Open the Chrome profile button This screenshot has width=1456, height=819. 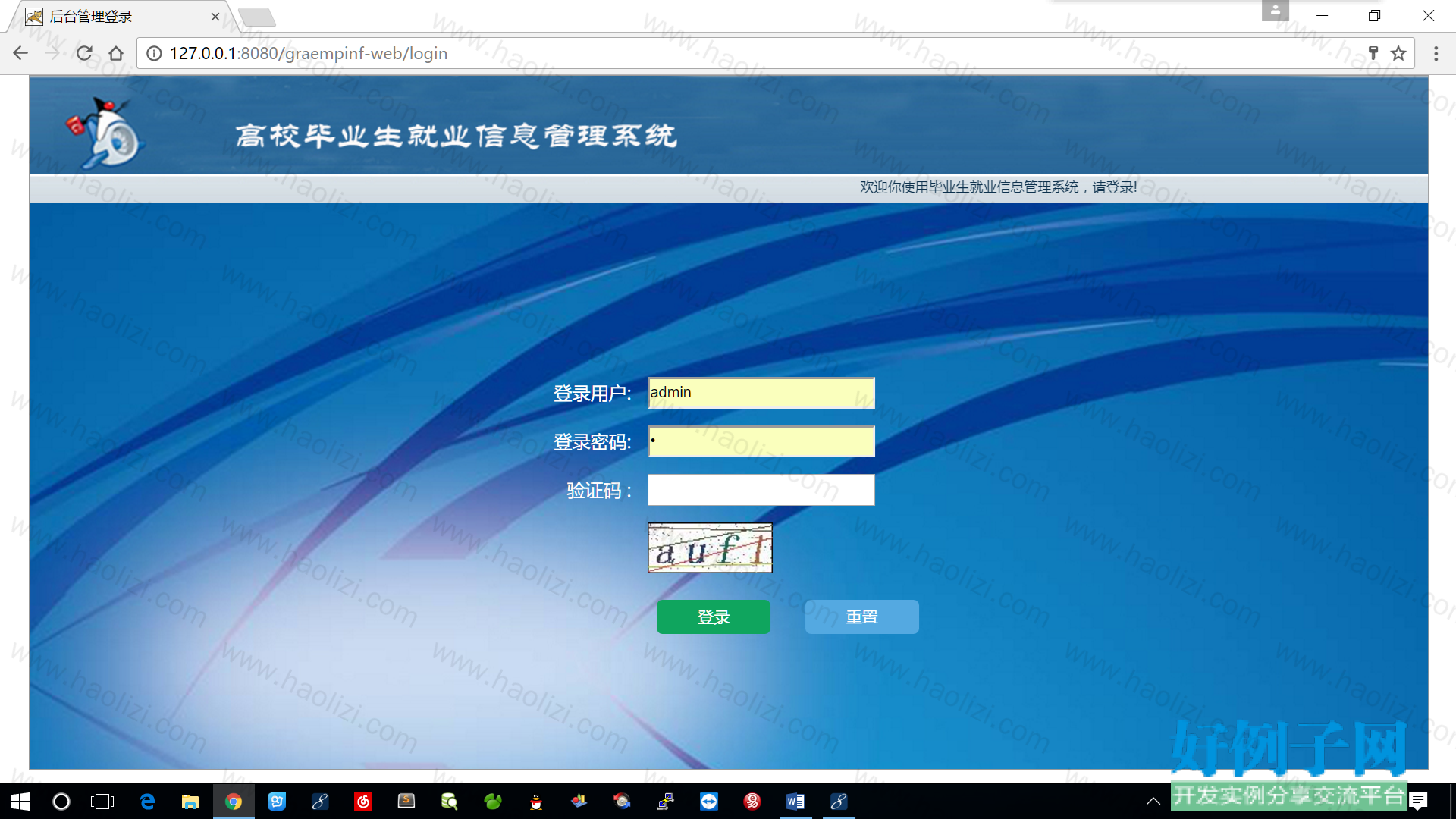(1276, 11)
